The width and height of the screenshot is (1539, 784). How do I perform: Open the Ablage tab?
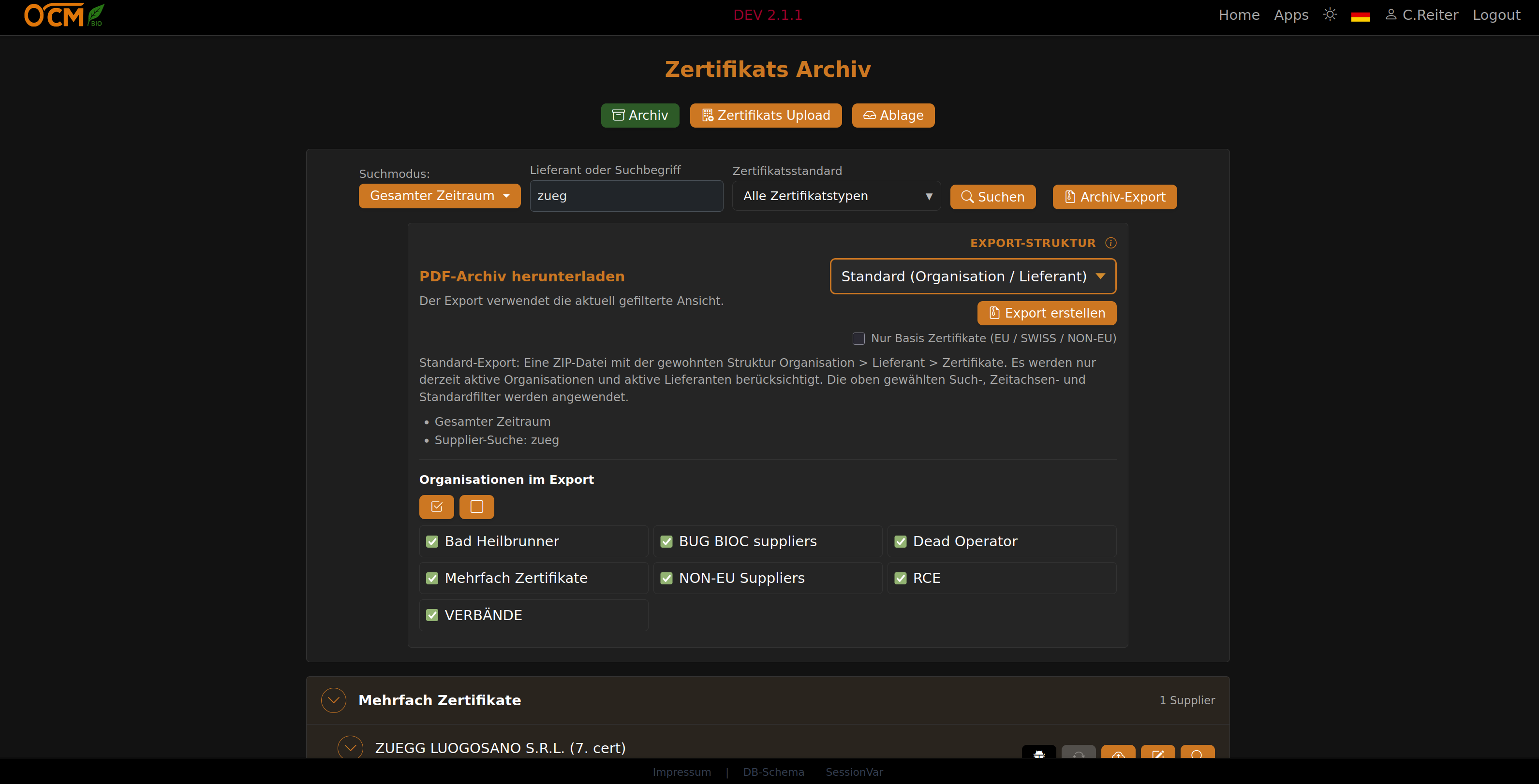(x=893, y=115)
